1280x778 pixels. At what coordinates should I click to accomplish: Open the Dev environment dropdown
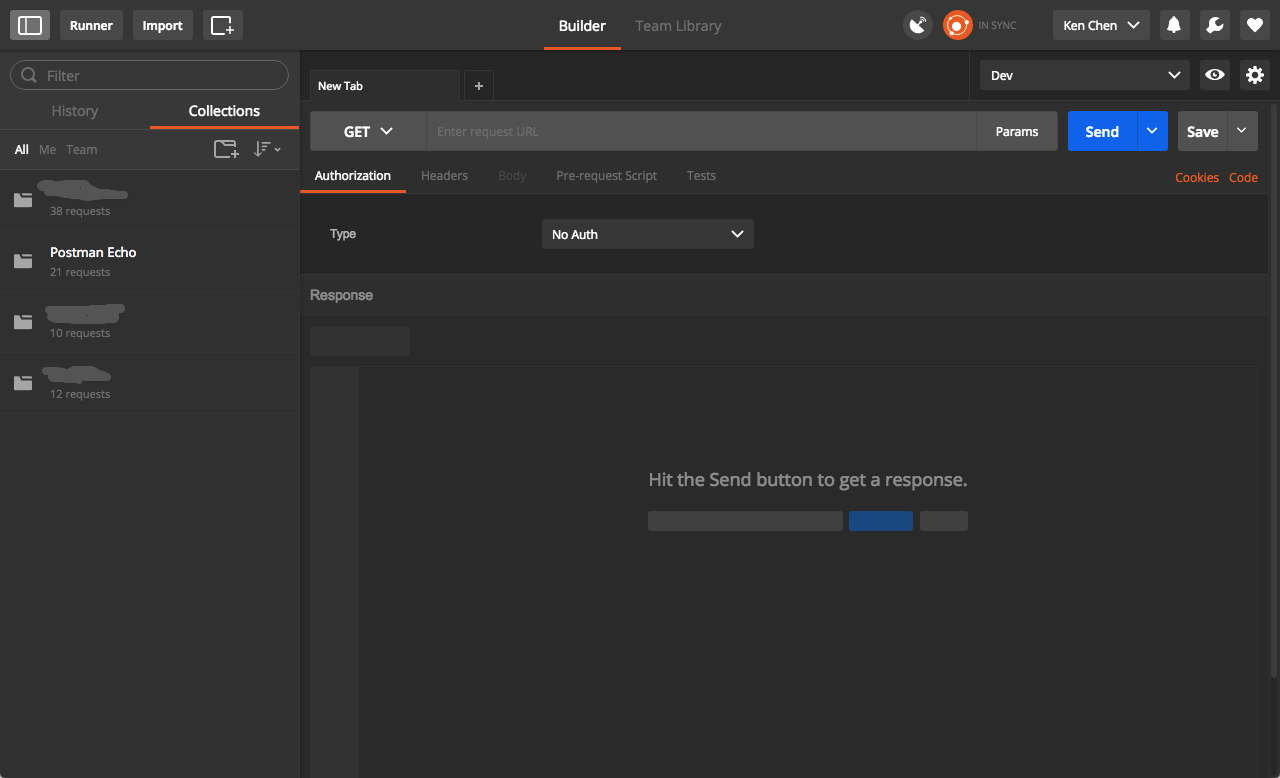(x=1085, y=75)
